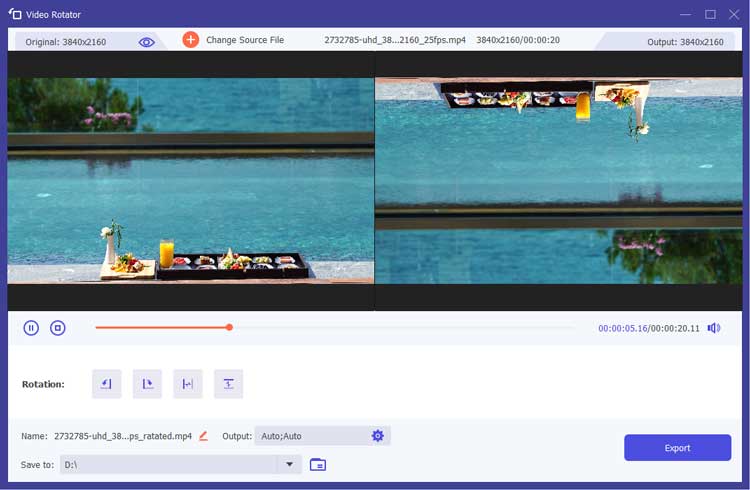Edit the output file name pencil icon
Viewport: 750px width, 490px height.
(x=203, y=436)
